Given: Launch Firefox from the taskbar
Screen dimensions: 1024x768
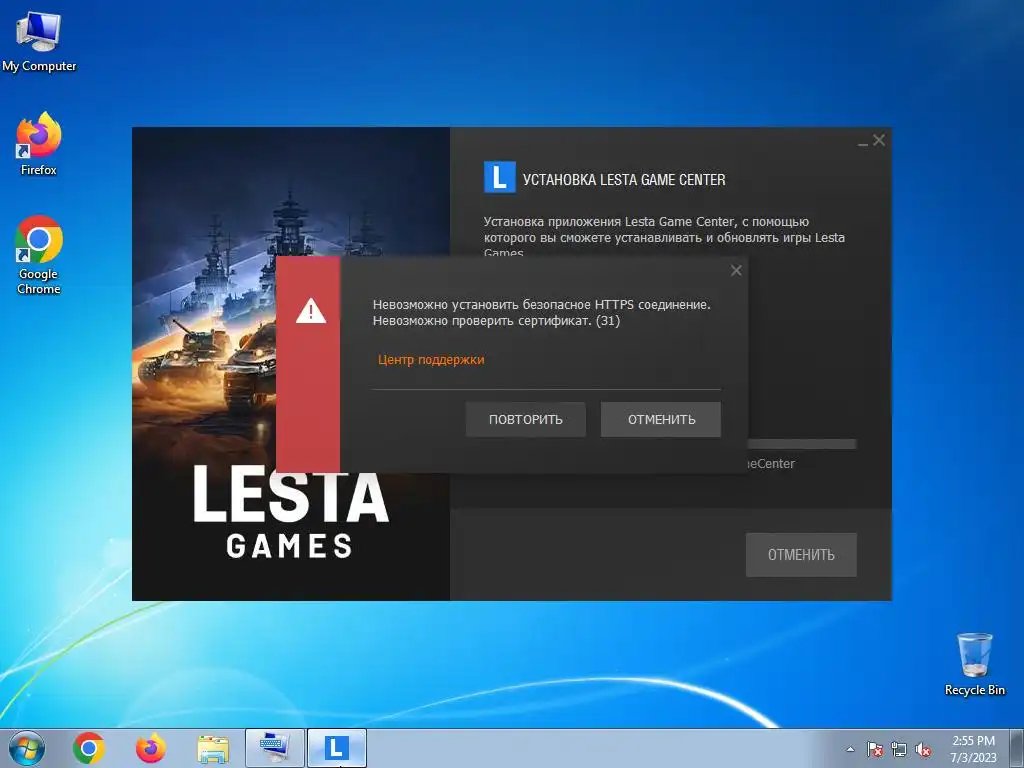Looking at the screenshot, I should [x=151, y=748].
